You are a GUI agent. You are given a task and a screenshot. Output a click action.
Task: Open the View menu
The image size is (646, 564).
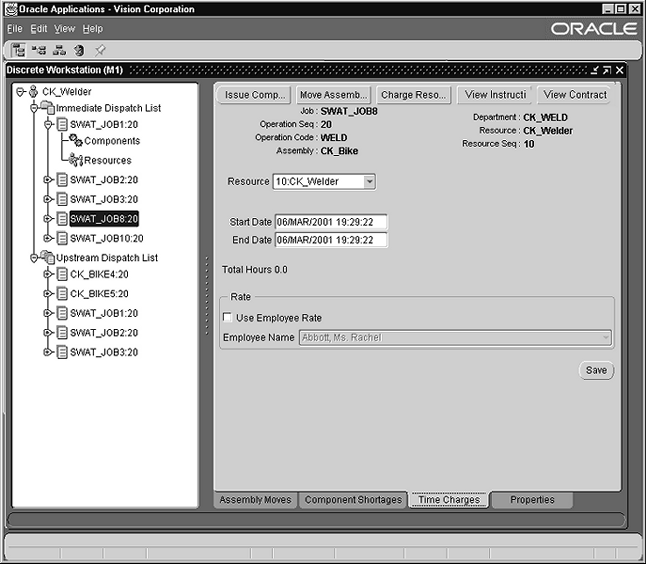[x=65, y=29]
